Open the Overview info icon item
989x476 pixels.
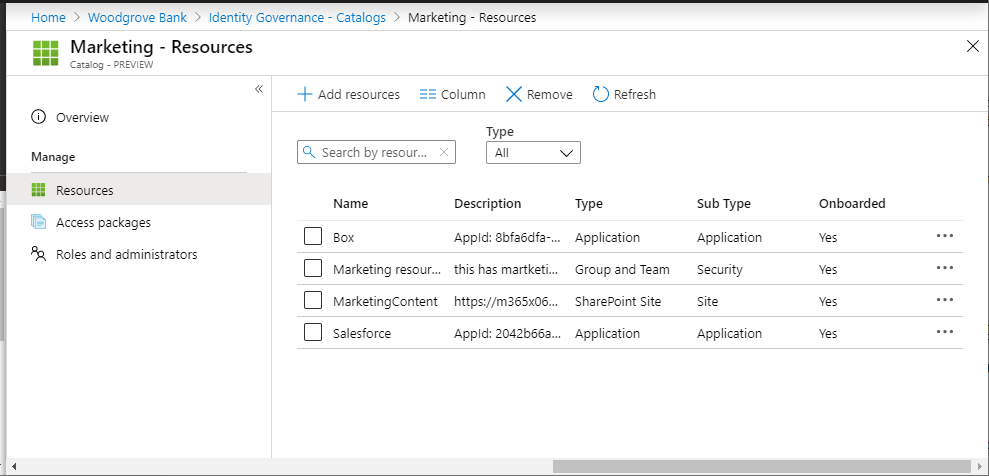(39, 118)
